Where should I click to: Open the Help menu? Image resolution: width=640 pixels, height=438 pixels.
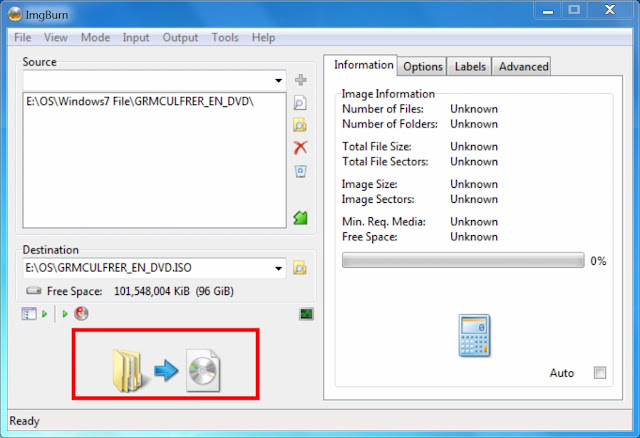point(263,38)
